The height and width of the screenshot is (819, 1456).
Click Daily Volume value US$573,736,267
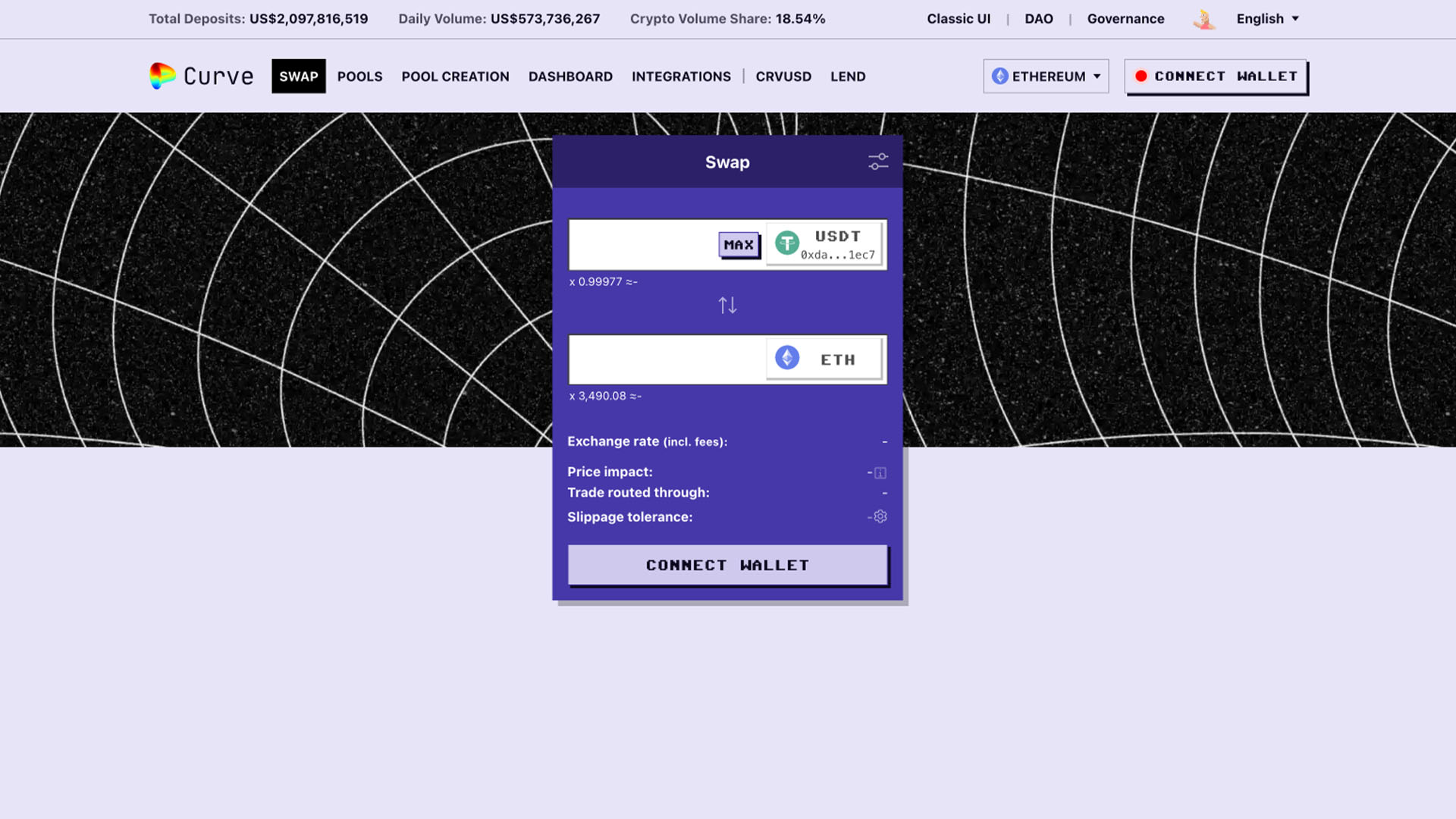point(545,19)
